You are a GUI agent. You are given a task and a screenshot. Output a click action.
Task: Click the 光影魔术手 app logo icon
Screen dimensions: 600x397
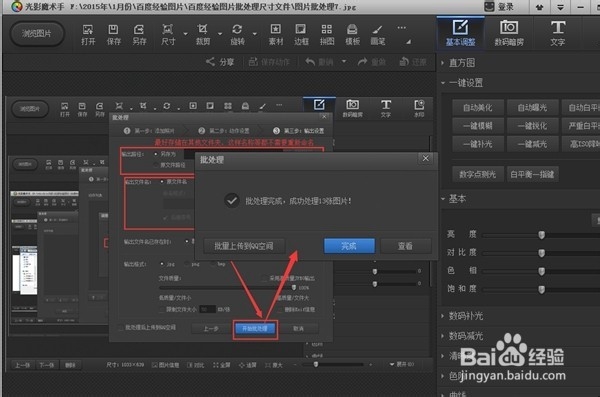16,7
